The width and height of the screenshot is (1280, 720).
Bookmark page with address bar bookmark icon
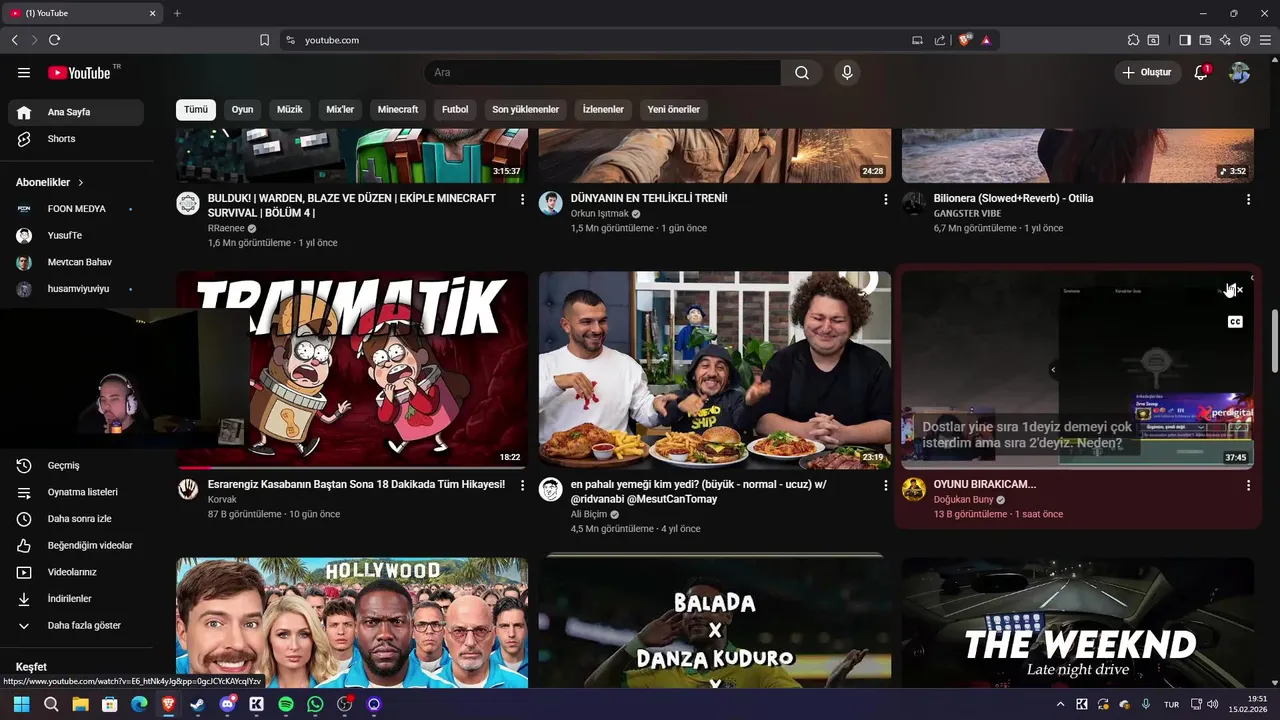(x=264, y=40)
